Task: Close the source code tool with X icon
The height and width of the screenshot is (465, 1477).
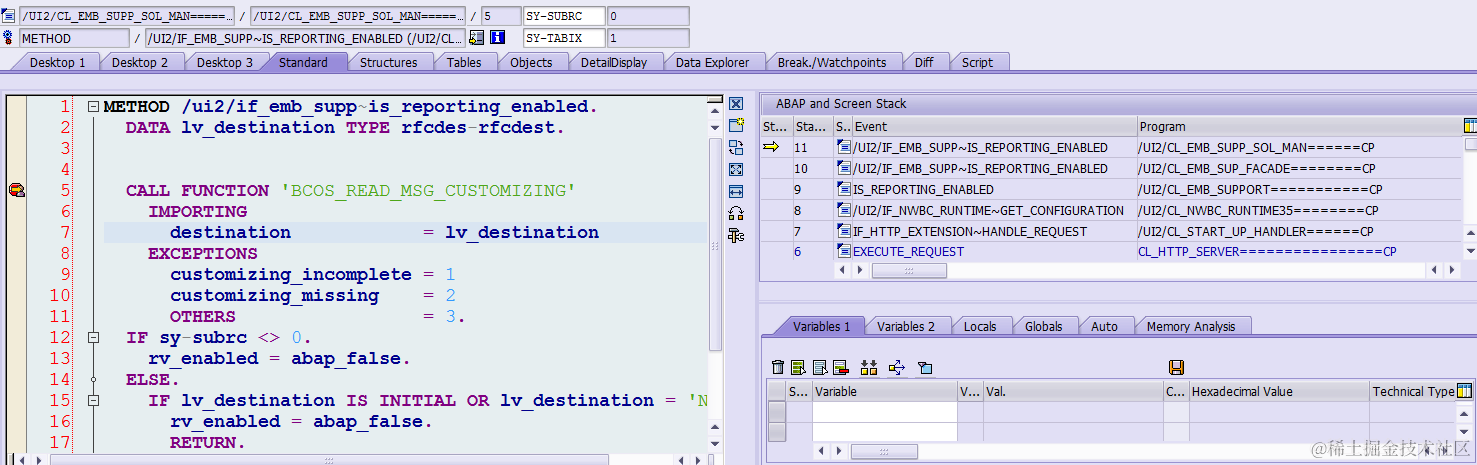Action: click(736, 104)
